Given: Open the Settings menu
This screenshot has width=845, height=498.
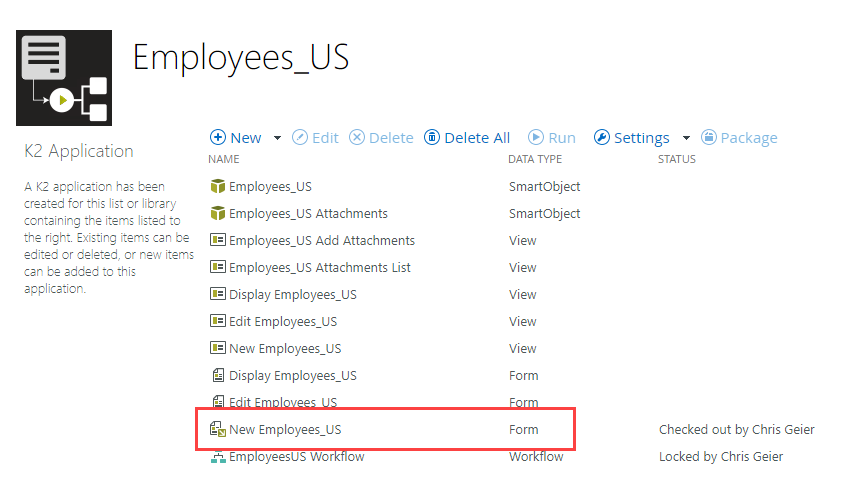Looking at the screenshot, I should pyautogui.click(x=631, y=138).
